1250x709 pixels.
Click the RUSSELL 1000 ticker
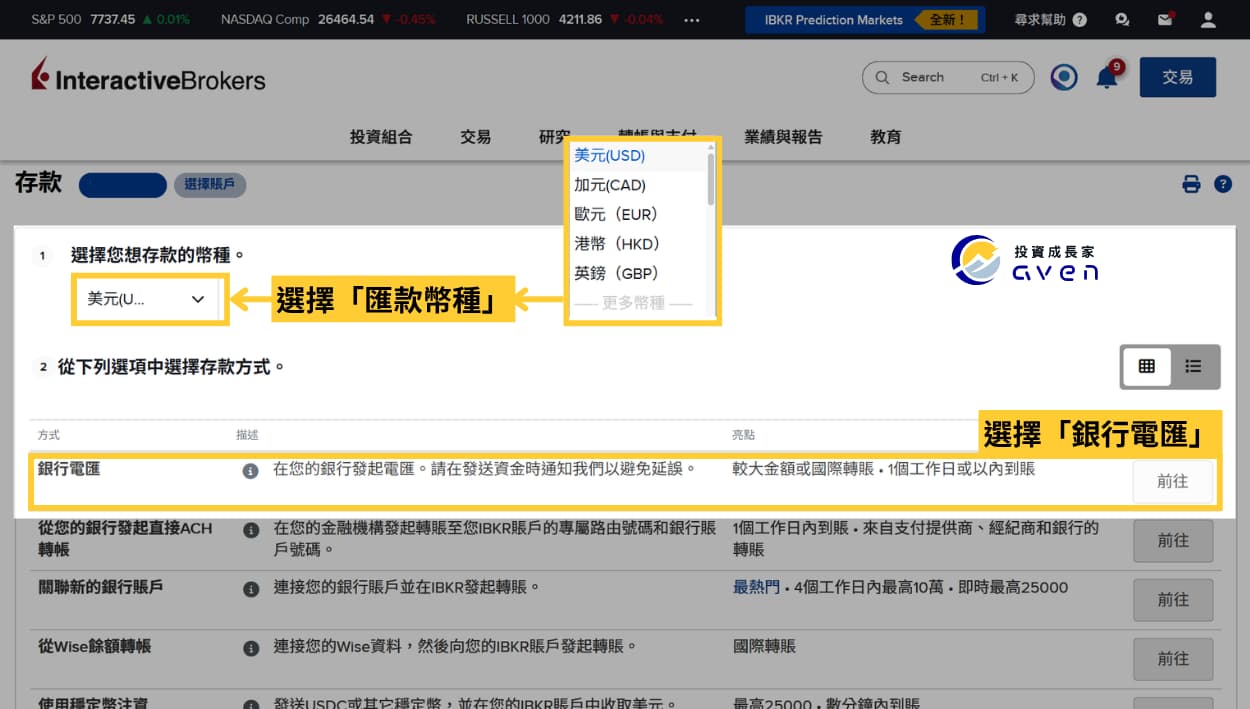[565, 20]
